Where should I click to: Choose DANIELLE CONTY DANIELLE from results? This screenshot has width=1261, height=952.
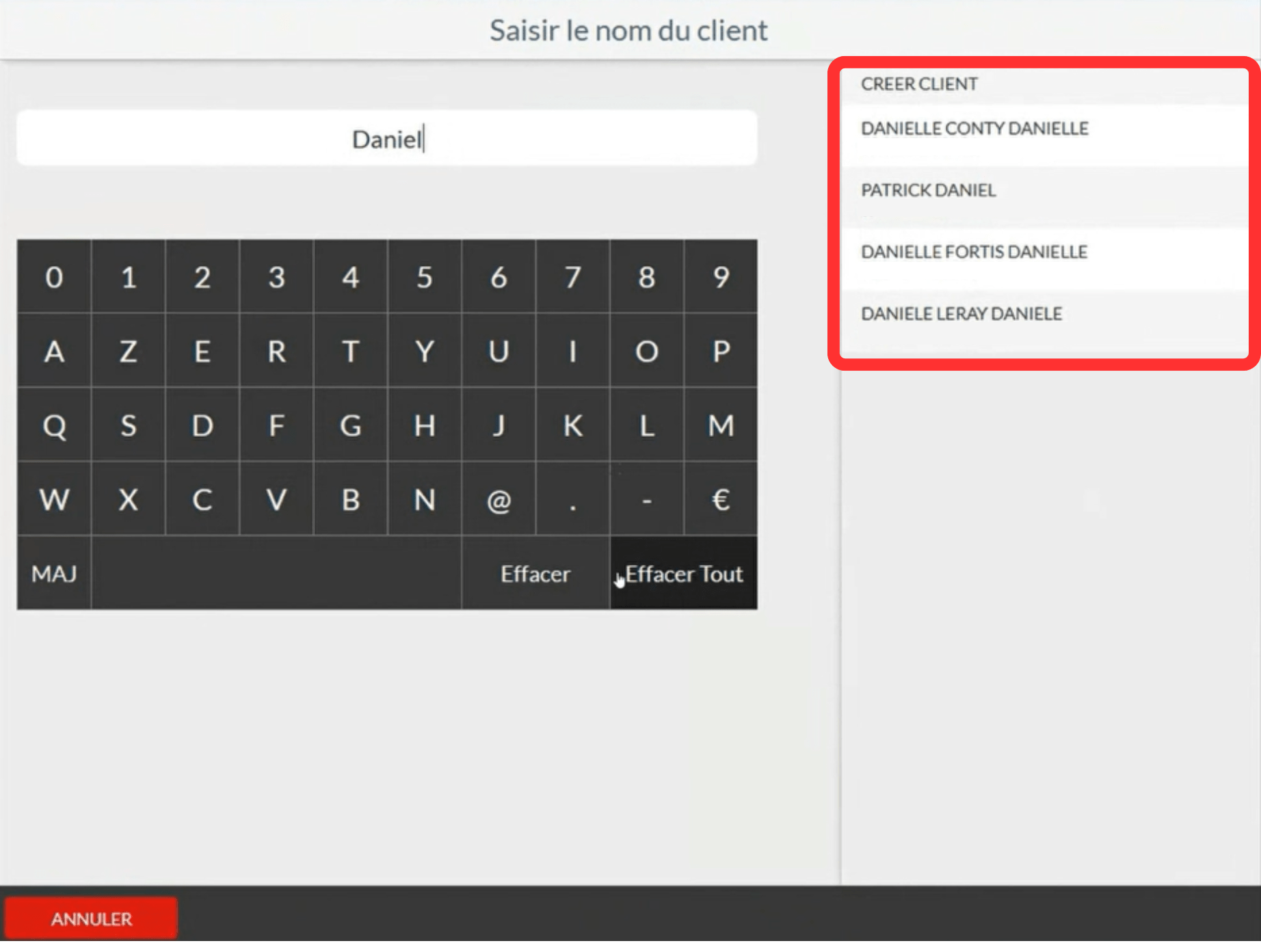(x=975, y=129)
